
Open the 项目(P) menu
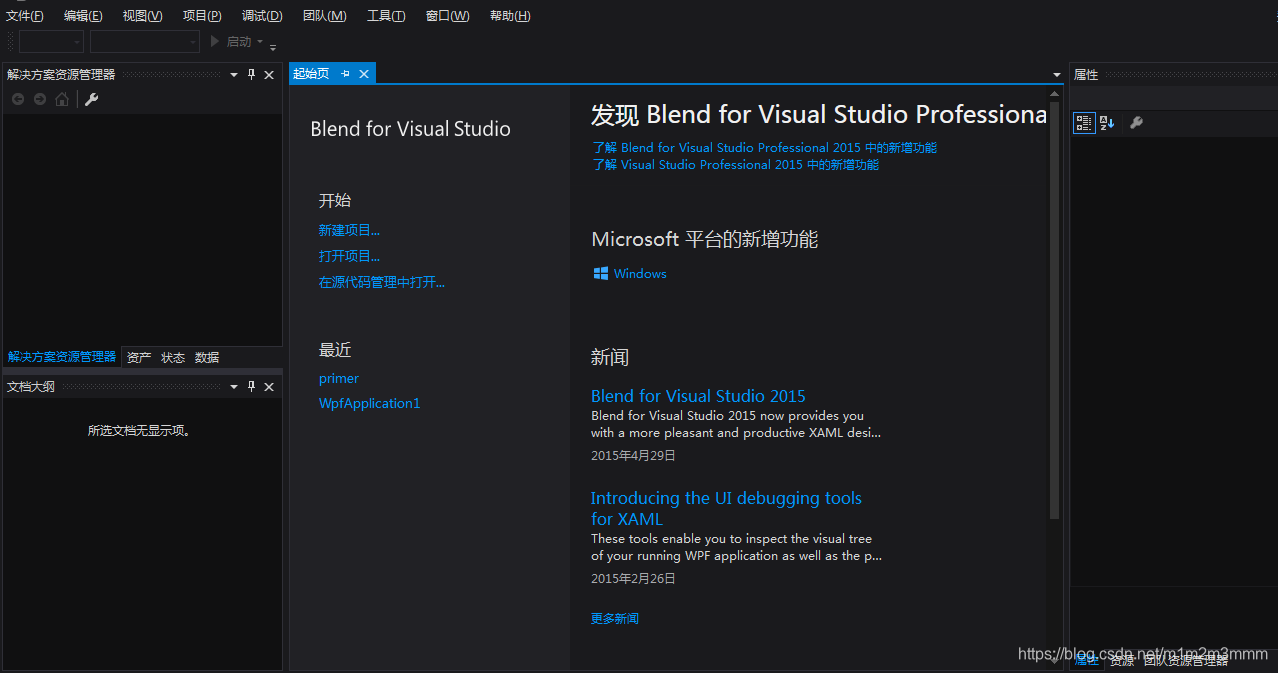(202, 16)
